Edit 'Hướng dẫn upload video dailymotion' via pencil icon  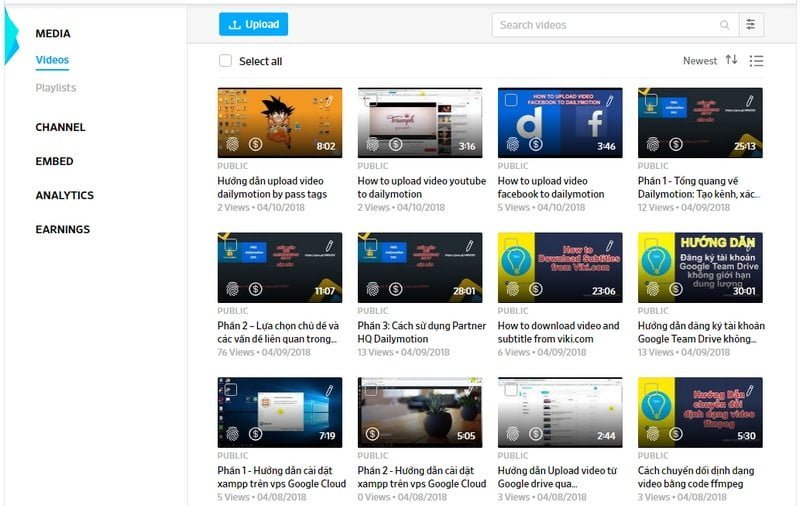tap(330, 100)
